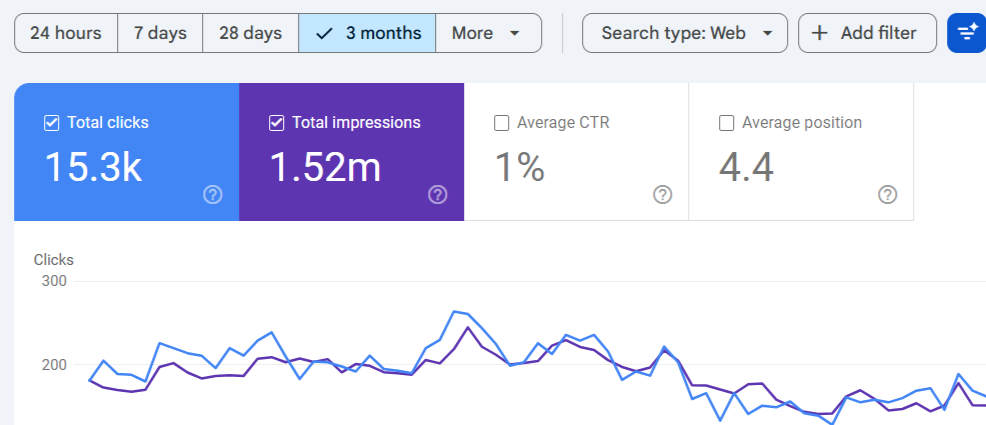Enable the Average CTR checkbox
The image size is (986, 425).
point(502,123)
